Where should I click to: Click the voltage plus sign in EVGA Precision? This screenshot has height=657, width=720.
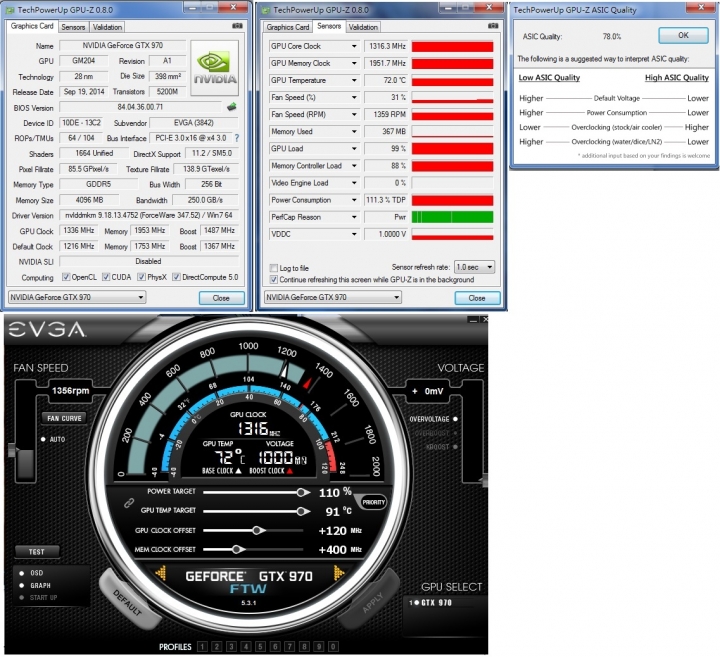[x=415, y=391]
